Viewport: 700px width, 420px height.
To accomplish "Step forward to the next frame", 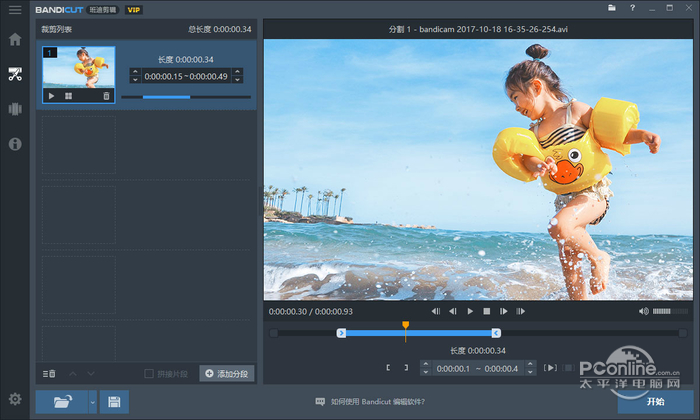I will coord(504,311).
